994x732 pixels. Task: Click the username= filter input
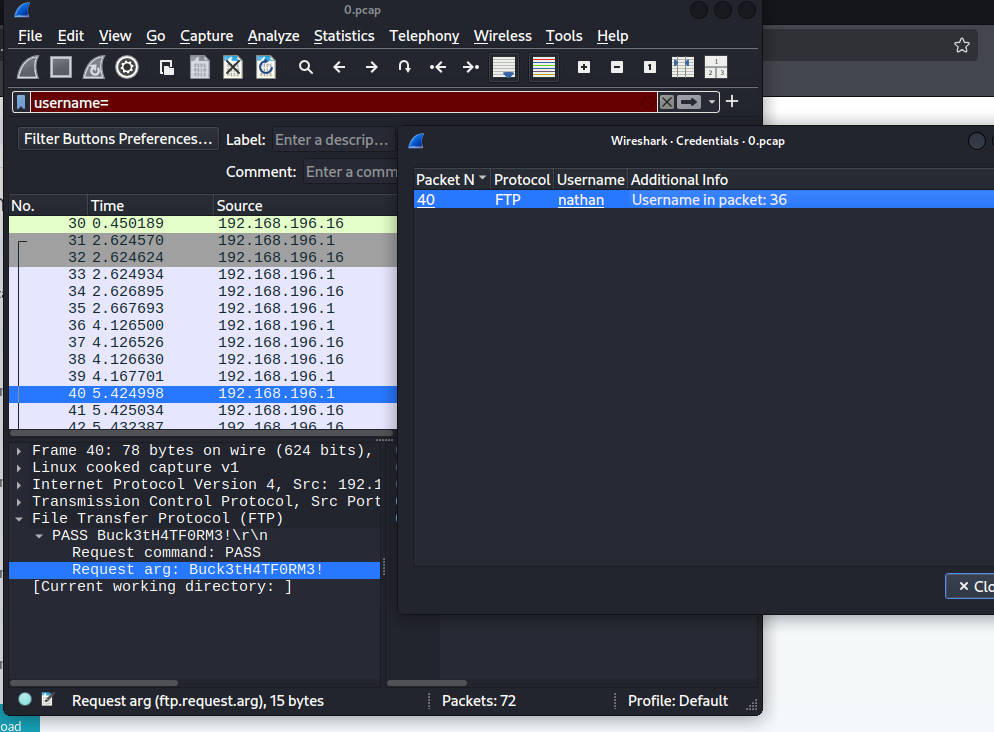point(342,102)
